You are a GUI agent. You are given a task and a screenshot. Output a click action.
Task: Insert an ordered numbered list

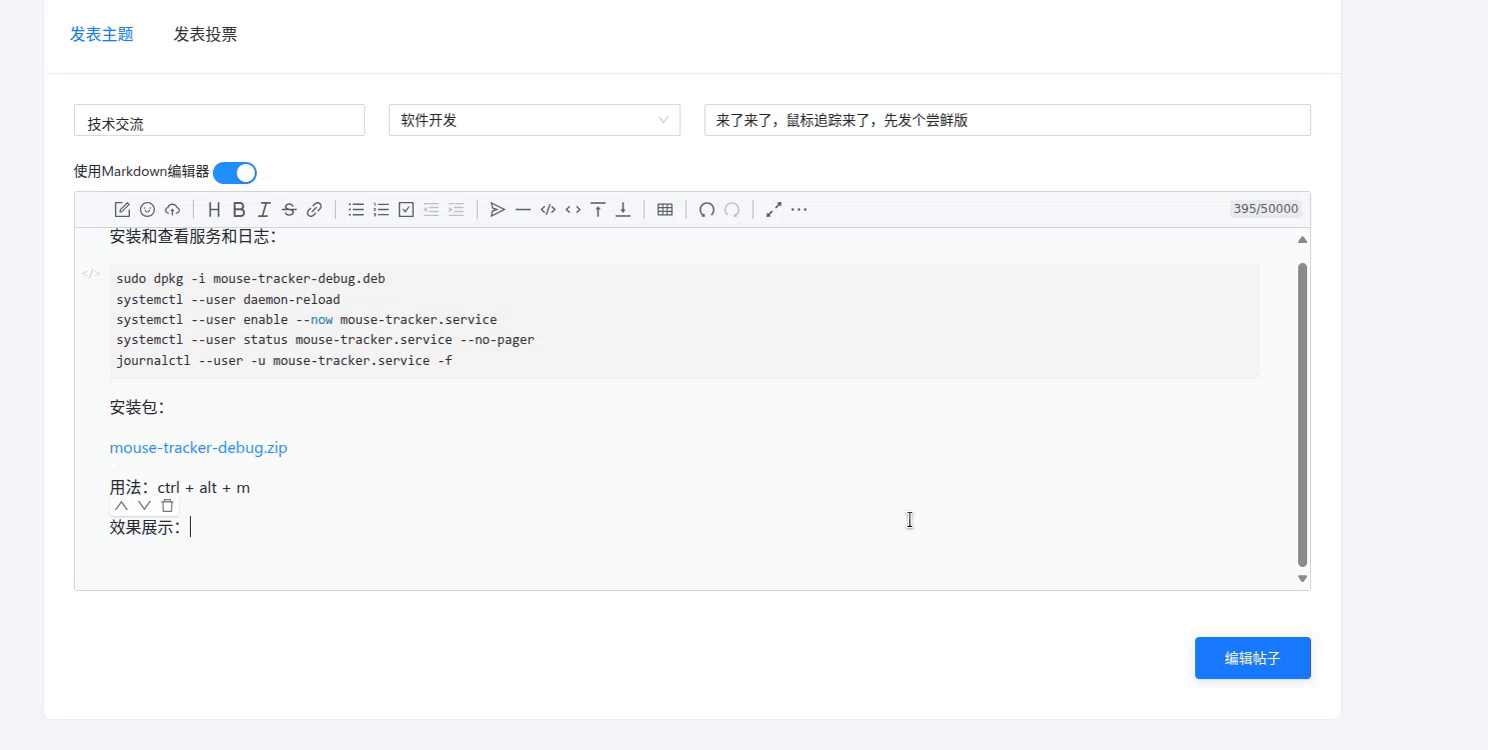point(381,210)
